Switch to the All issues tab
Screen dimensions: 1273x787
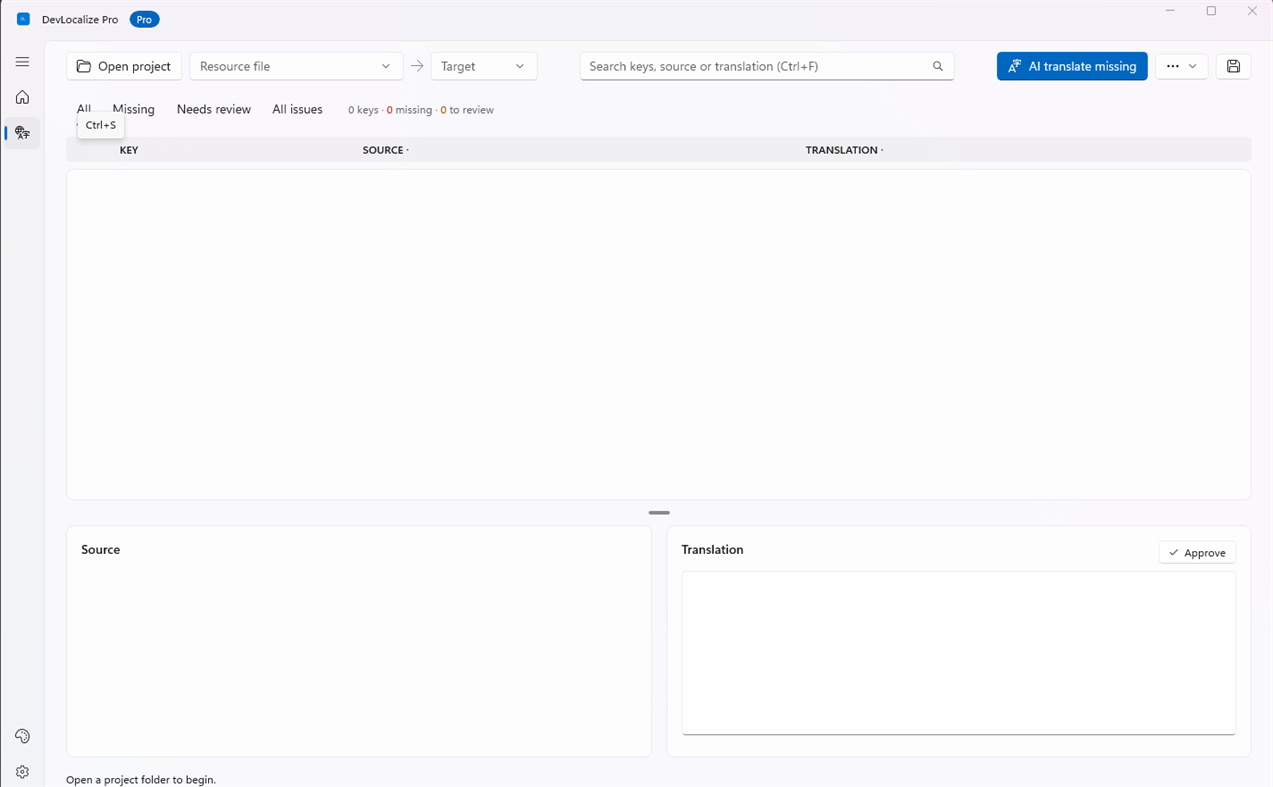pyautogui.click(x=297, y=109)
